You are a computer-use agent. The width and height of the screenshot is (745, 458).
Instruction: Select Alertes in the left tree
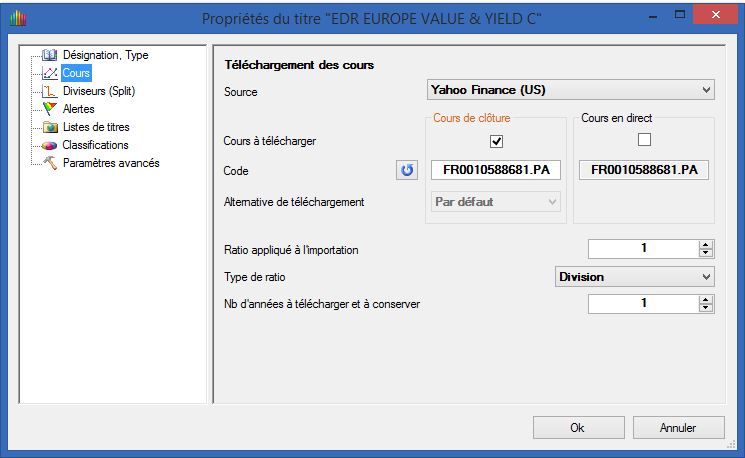pyautogui.click(x=78, y=109)
